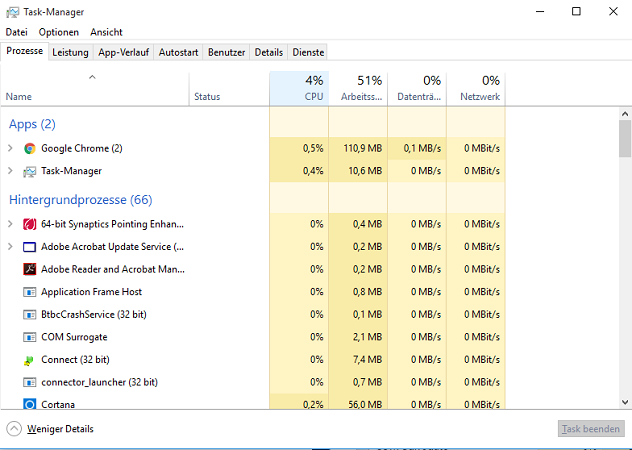The width and height of the screenshot is (632, 450).
Task: Click the Application Frame Host icon
Action: point(30,292)
